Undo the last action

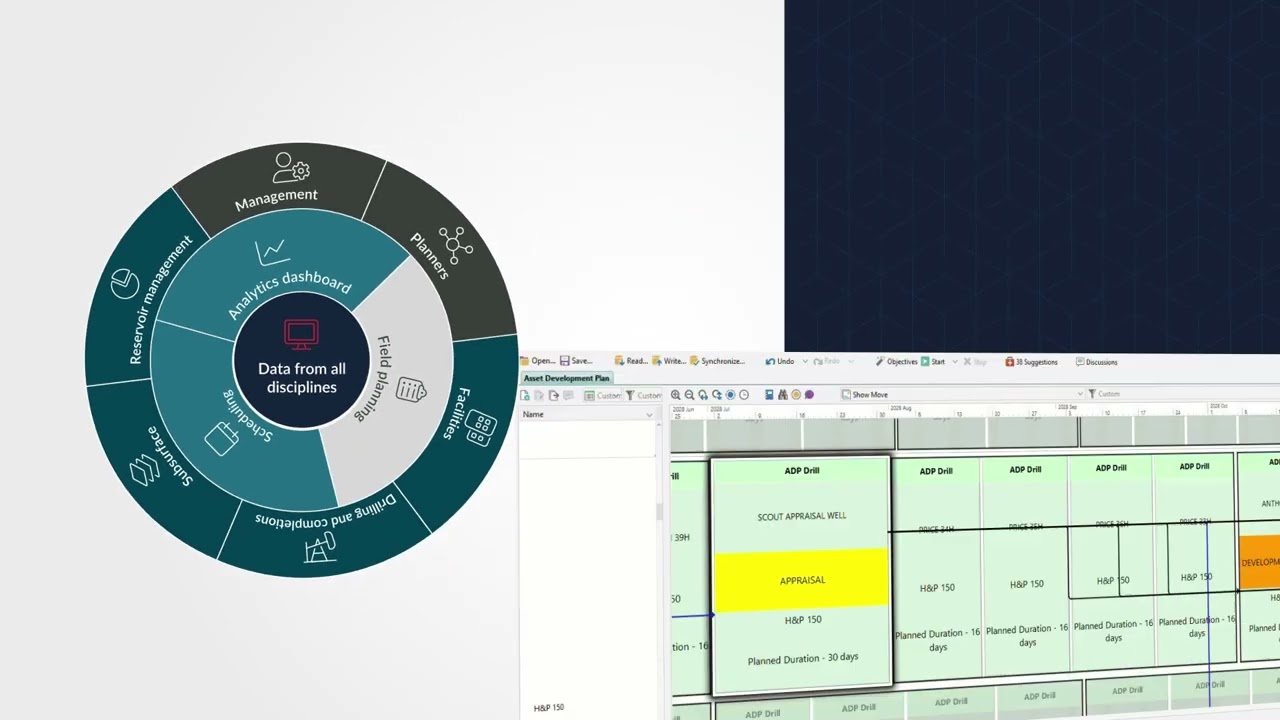(x=780, y=361)
